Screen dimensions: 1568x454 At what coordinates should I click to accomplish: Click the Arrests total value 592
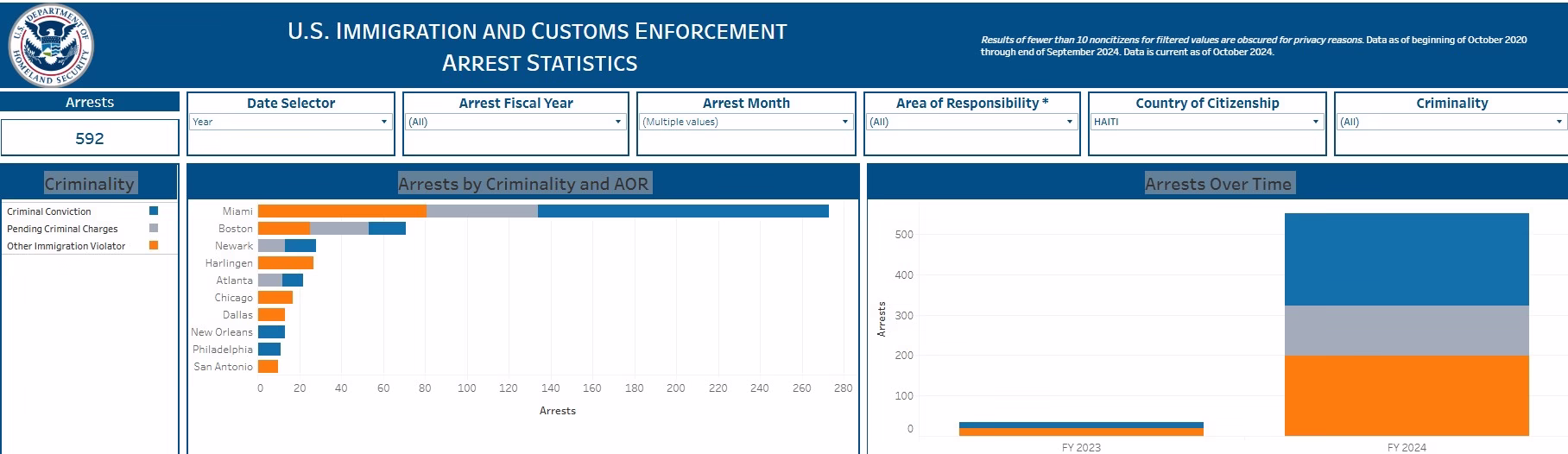click(90, 138)
